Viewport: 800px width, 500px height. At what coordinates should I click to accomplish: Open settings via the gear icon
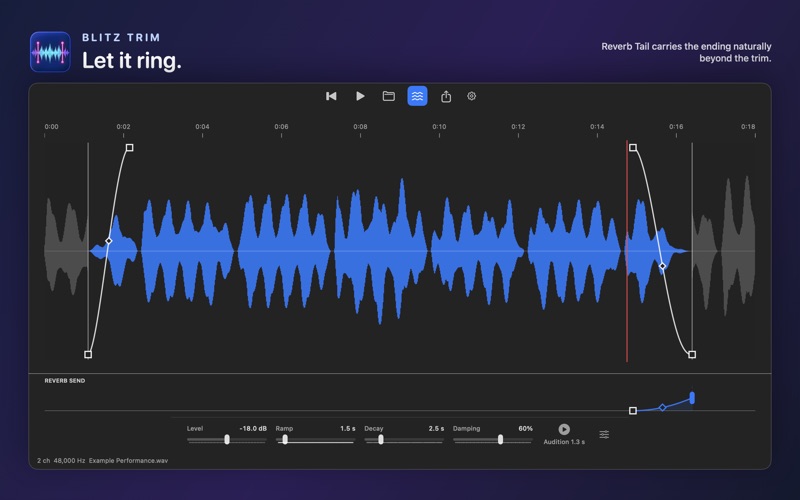(x=471, y=96)
